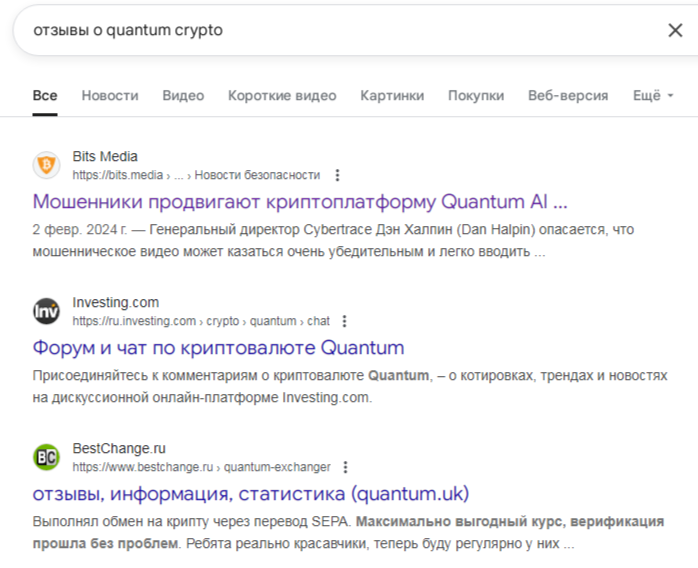This screenshot has height=568, width=698.
Task: Open the Мошенники продвигают криптоплатформу link
Action: 300,202
